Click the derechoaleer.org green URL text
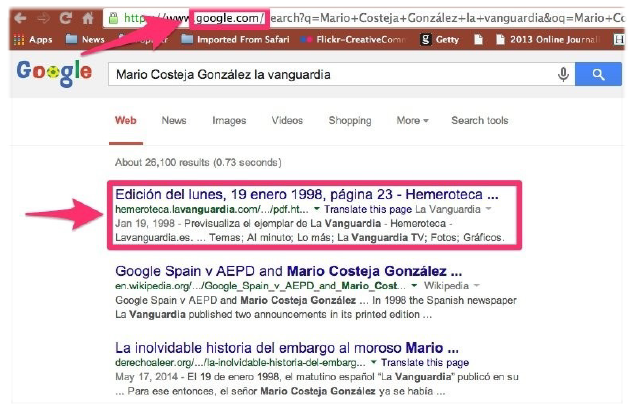Screen dimensions: 640x410 click(x=240, y=362)
